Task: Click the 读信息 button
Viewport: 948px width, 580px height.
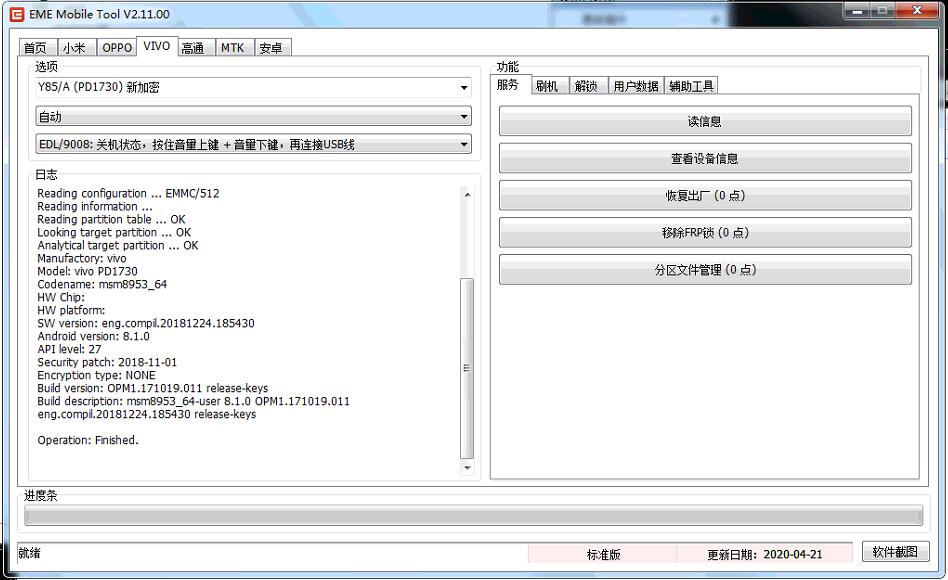Action: point(705,122)
